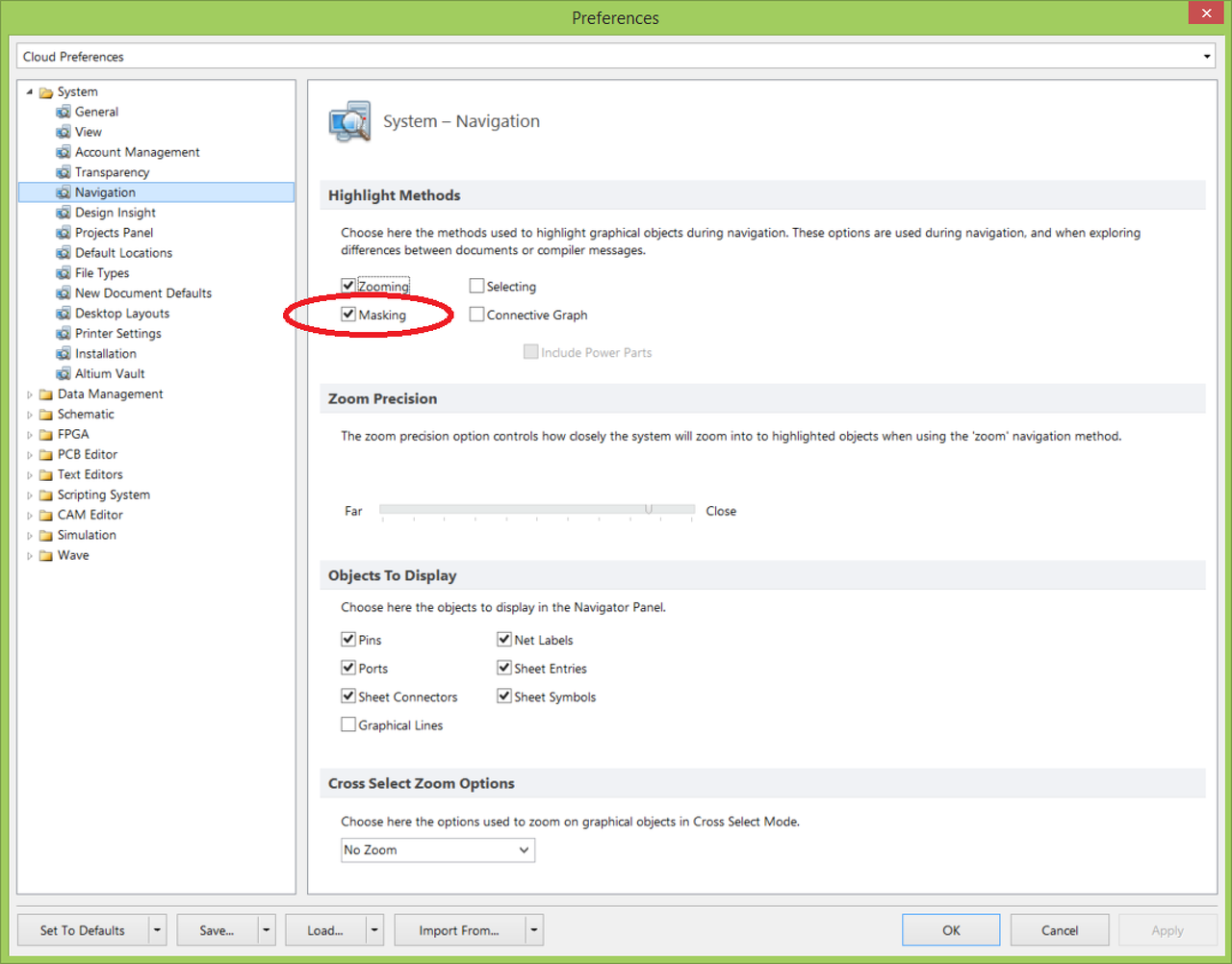Enable the Graphical Lines checkbox

click(x=348, y=724)
